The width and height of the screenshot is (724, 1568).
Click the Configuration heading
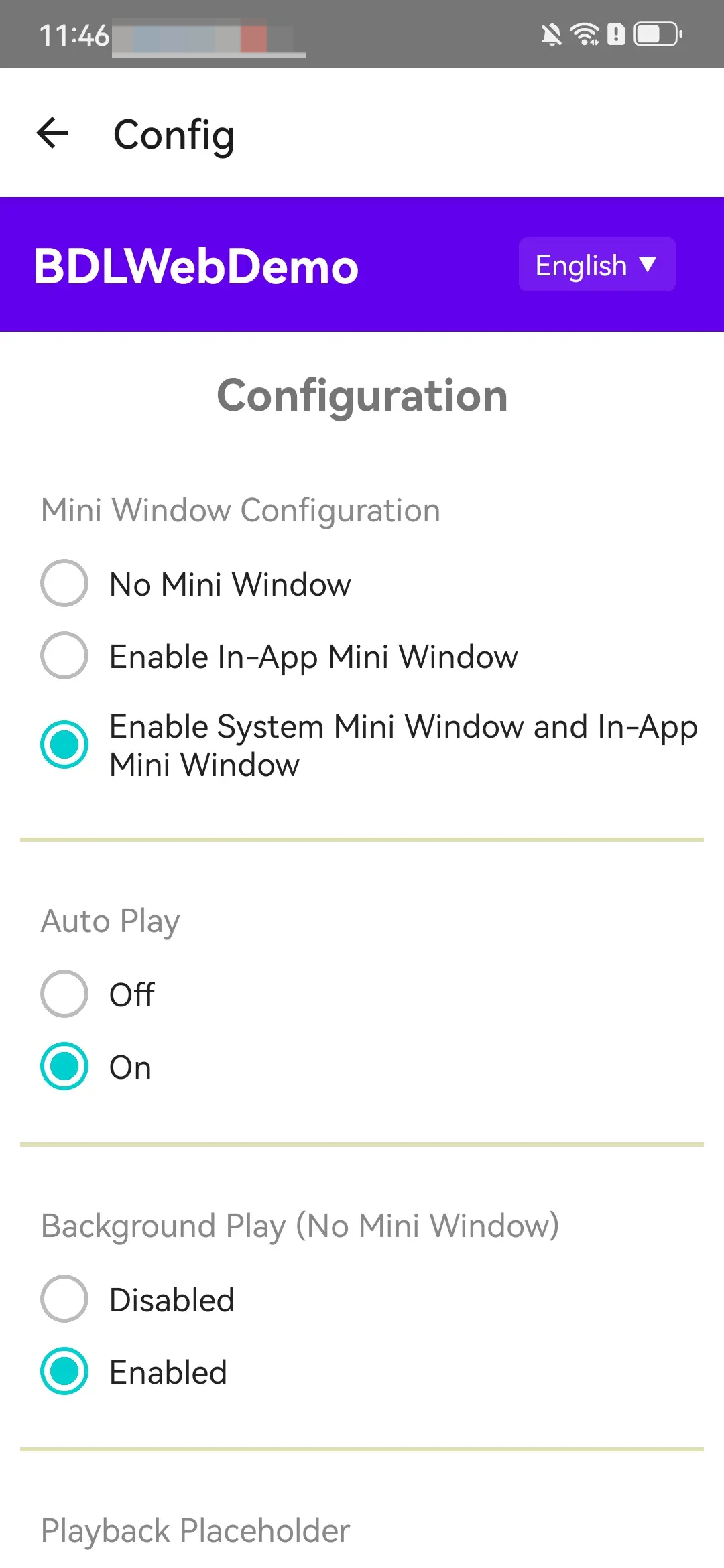point(362,396)
